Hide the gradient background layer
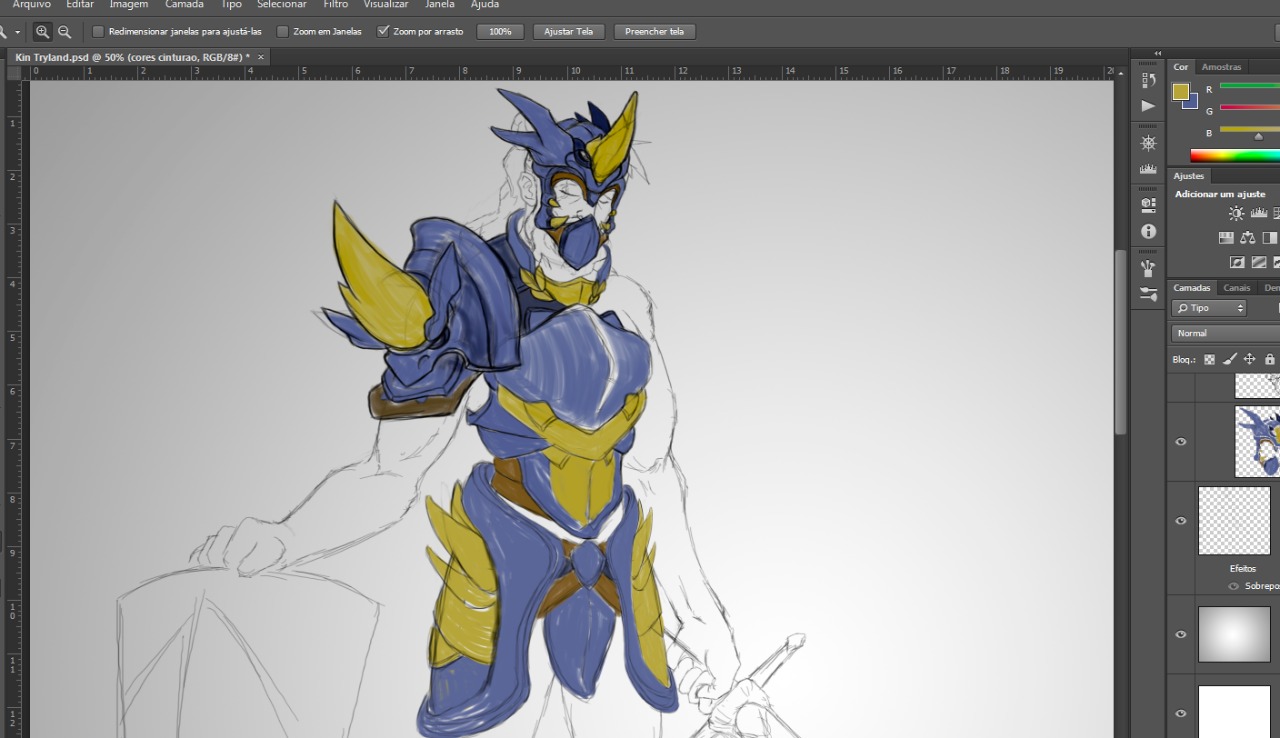This screenshot has width=1280, height=738. click(x=1181, y=634)
